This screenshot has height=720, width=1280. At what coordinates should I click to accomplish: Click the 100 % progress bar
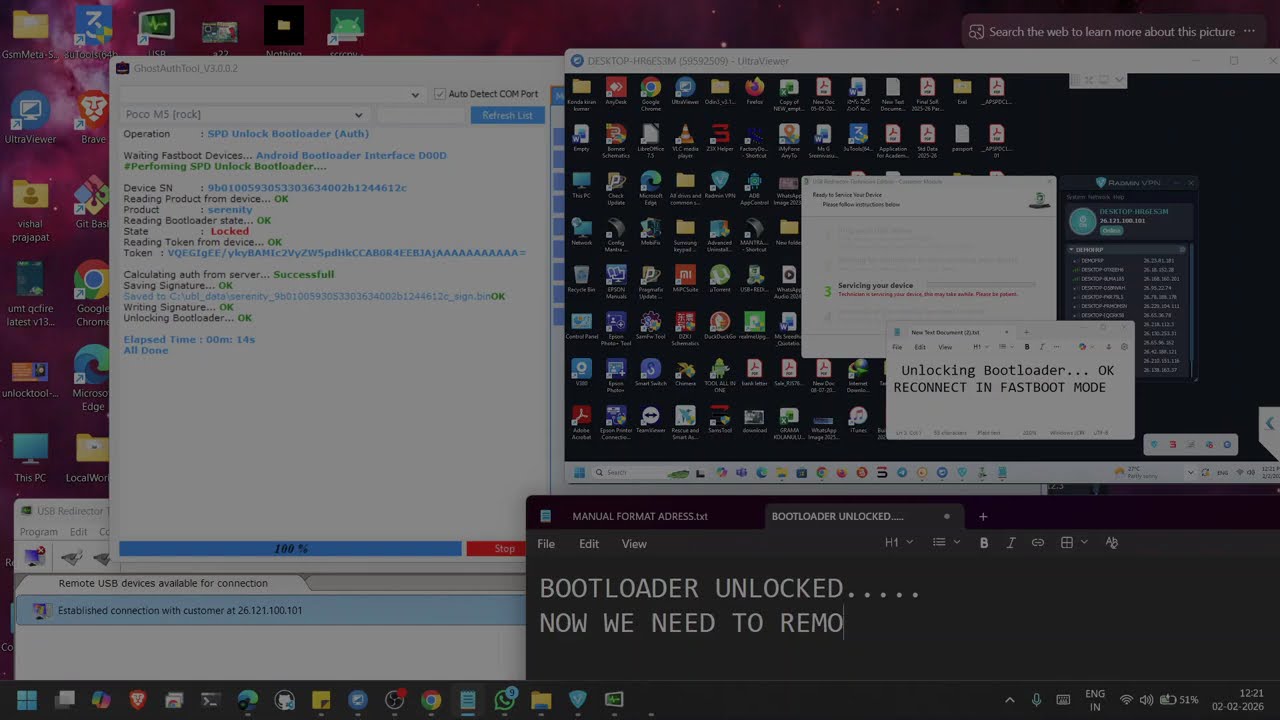pos(290,549)
